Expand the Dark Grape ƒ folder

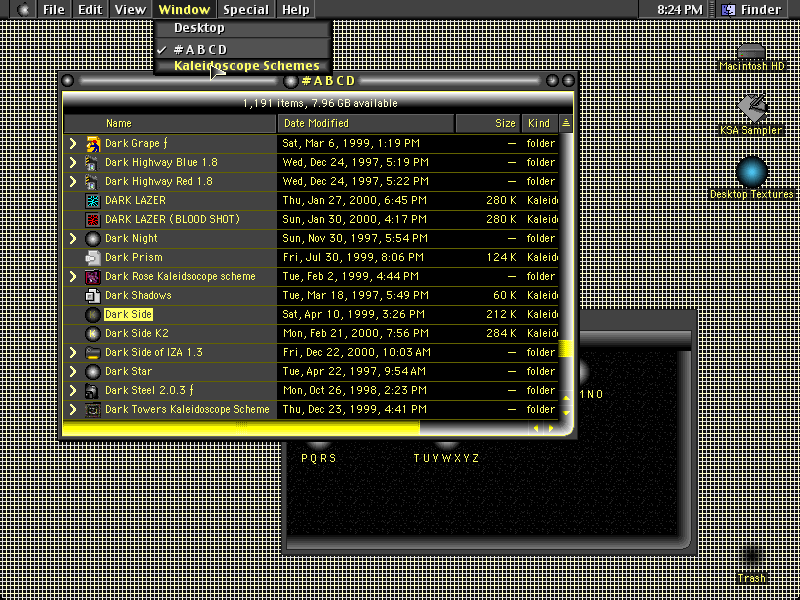click(x=72, y=144)
